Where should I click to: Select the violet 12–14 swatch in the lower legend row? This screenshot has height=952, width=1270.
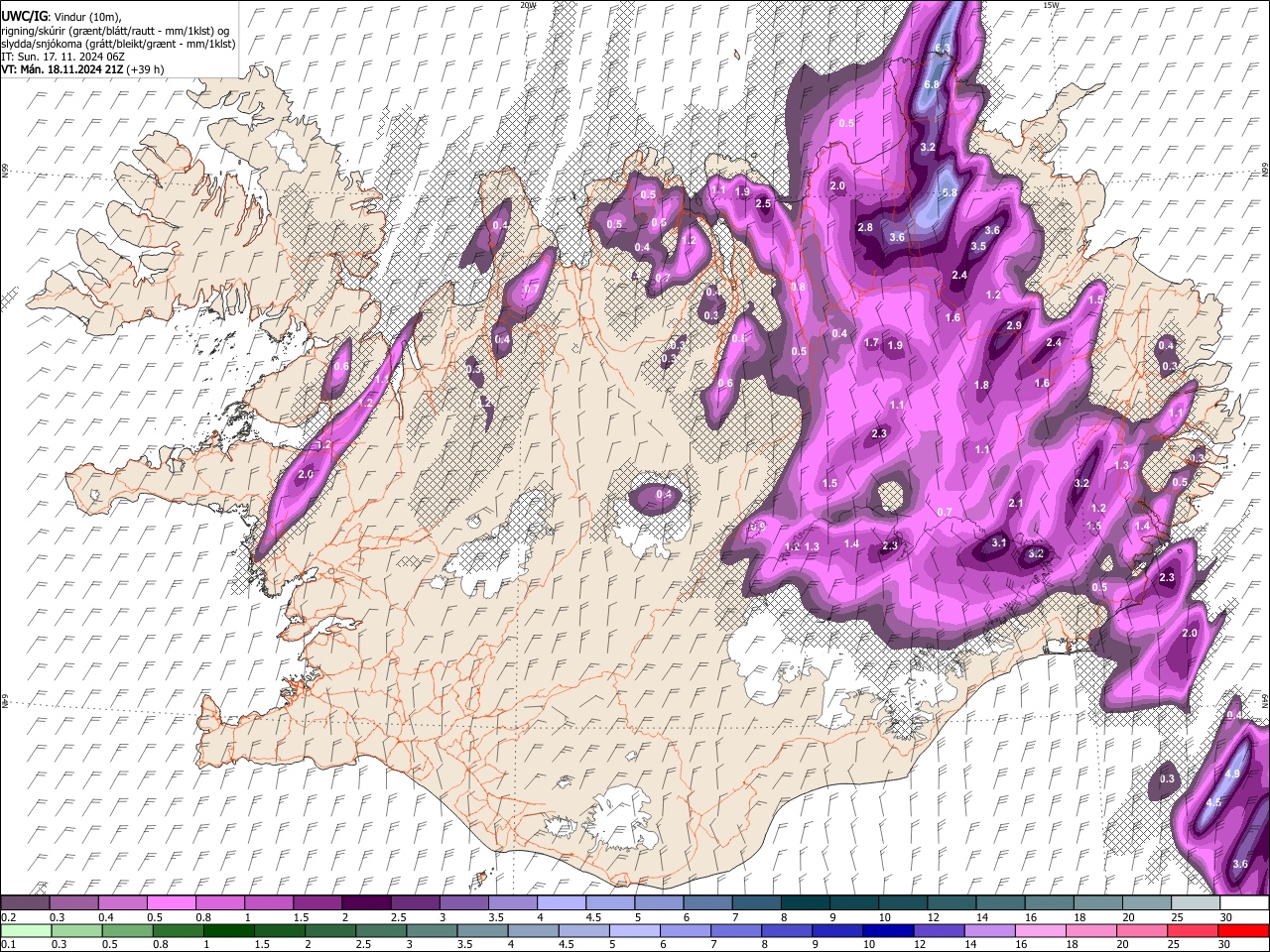click(x=939, y=930)
